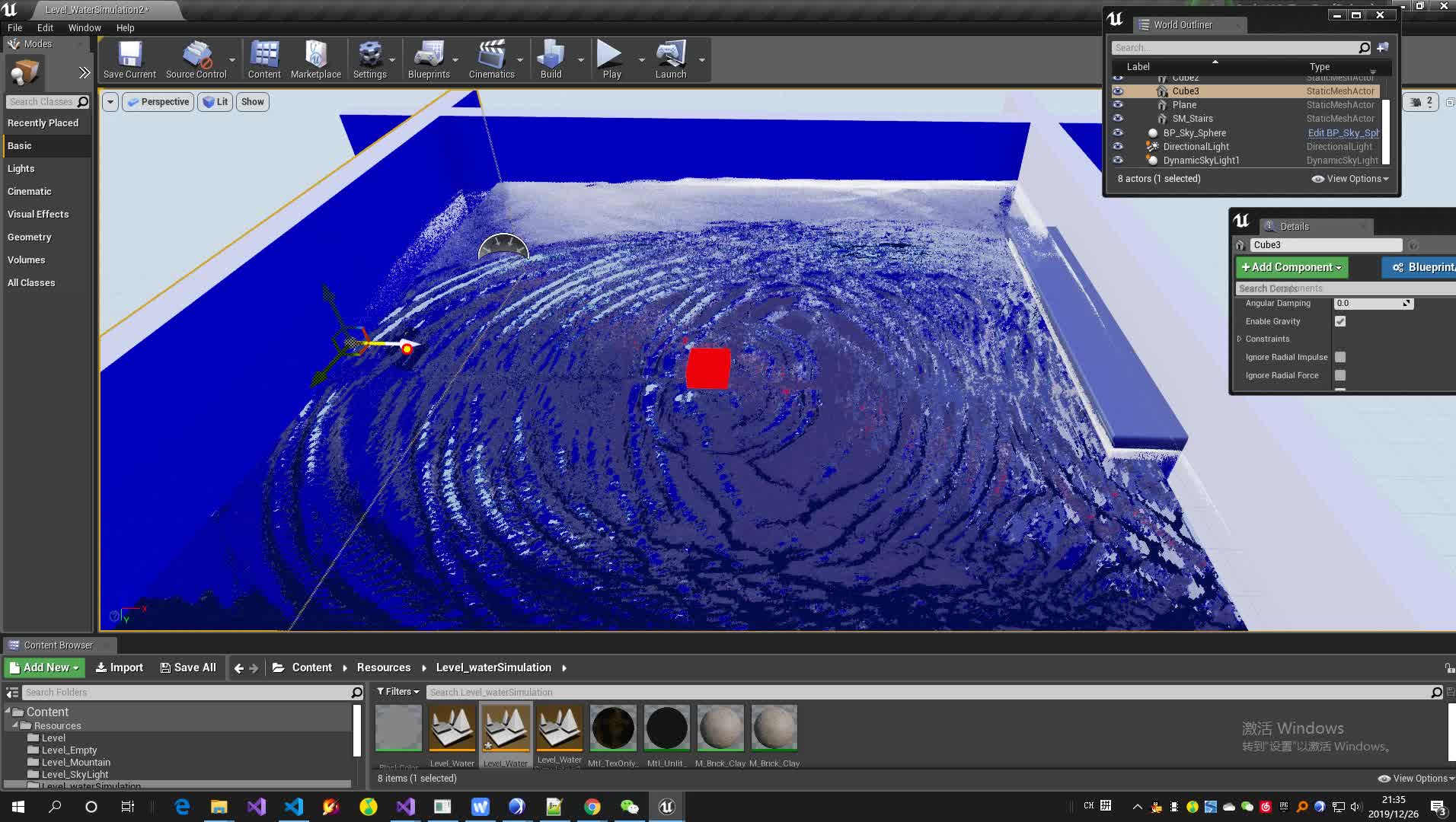Open the File menu
This screenshot has width=1456, height=822.
(14, 27)
